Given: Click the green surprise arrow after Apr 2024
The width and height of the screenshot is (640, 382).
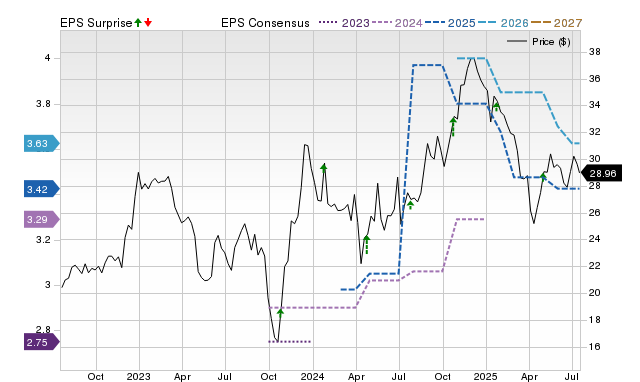Looking at the screenshot, I should pos(367,244).
